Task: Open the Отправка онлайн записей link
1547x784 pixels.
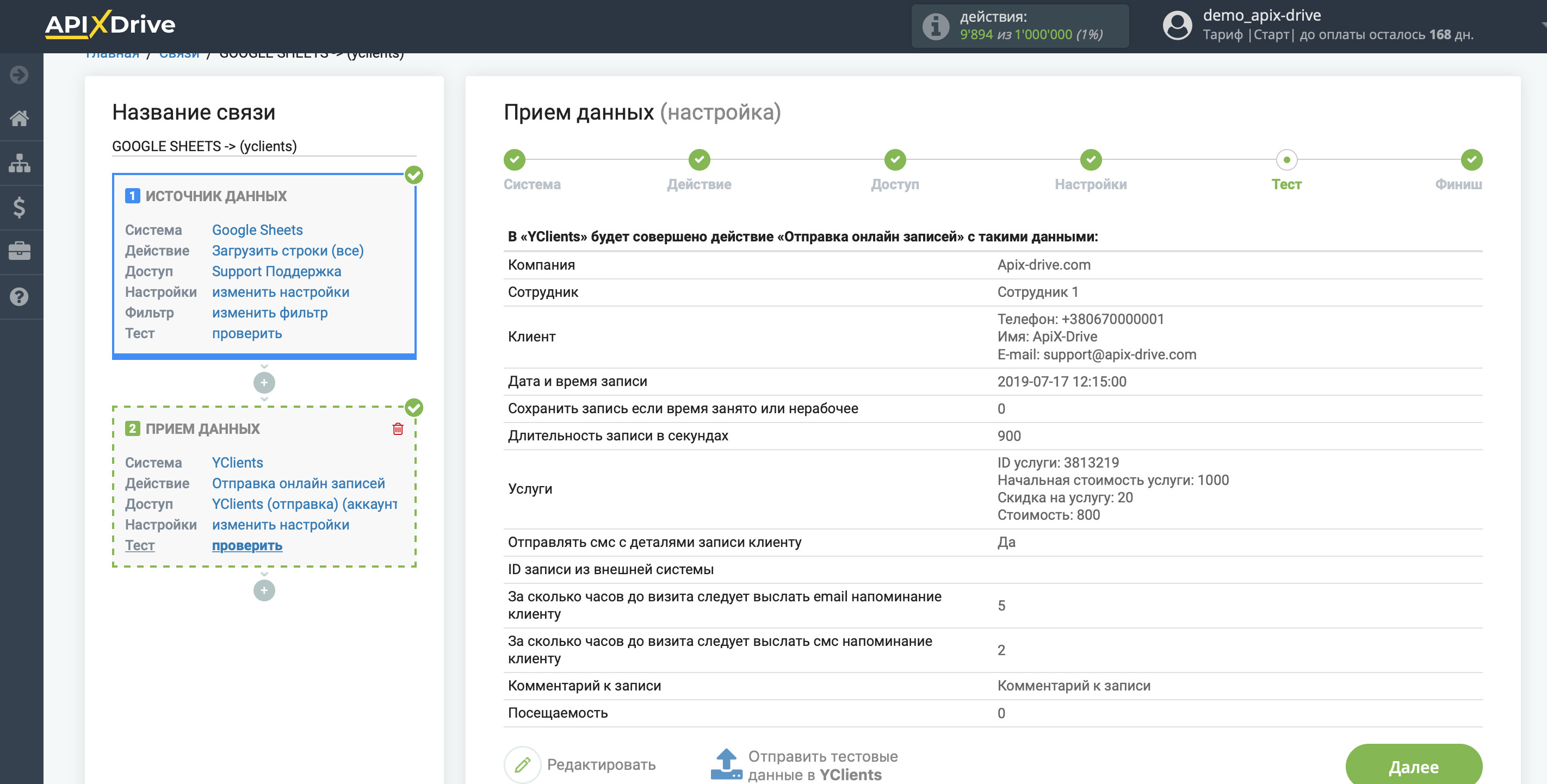Action: coord(299,483)
